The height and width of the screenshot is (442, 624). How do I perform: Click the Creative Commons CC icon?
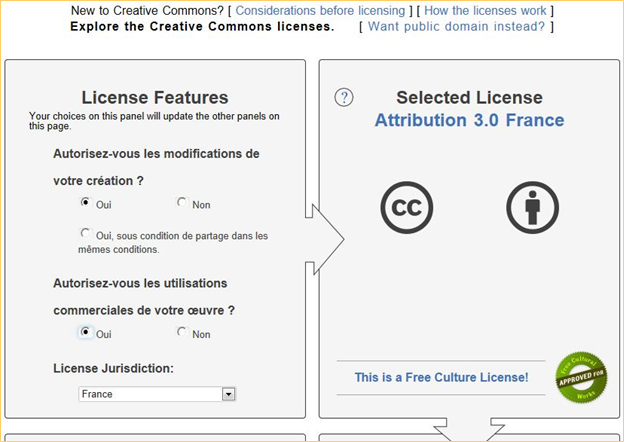click(406, 207)
